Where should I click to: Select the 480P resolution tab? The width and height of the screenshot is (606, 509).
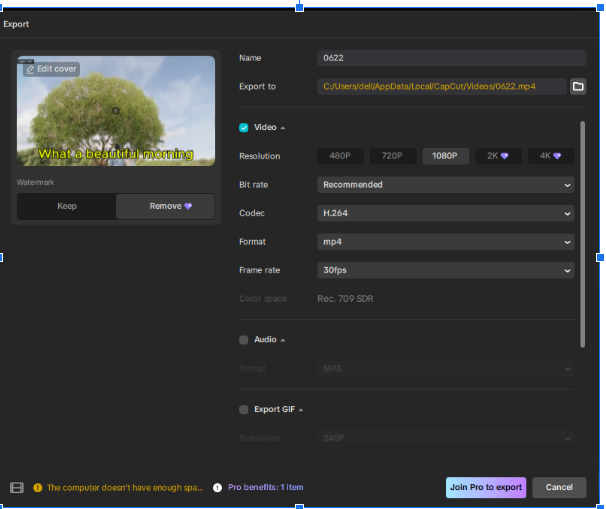[x=340, y=156]
